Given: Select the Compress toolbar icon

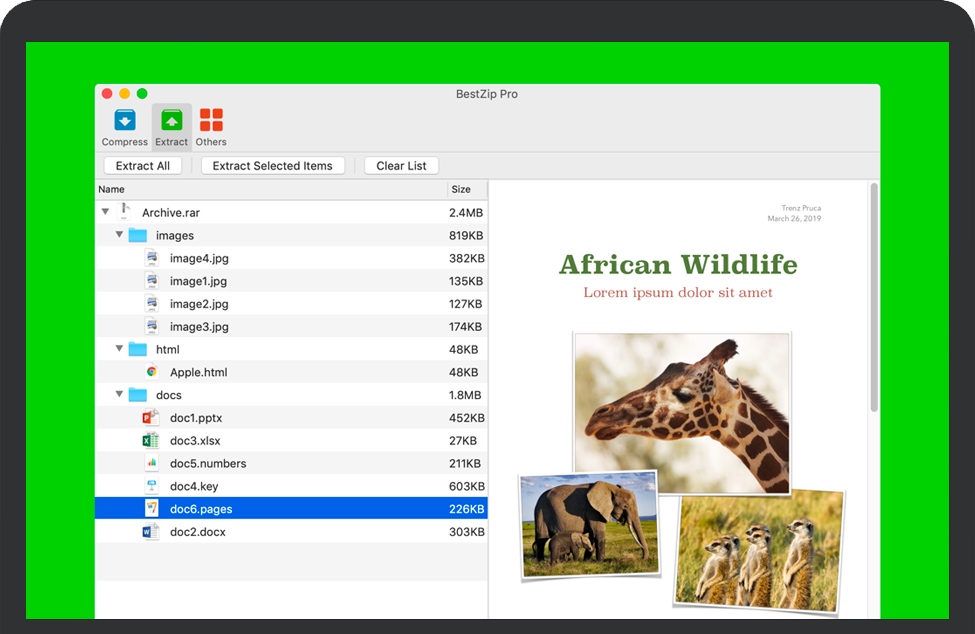Looking at the screenshot, I should pos(124,122).
